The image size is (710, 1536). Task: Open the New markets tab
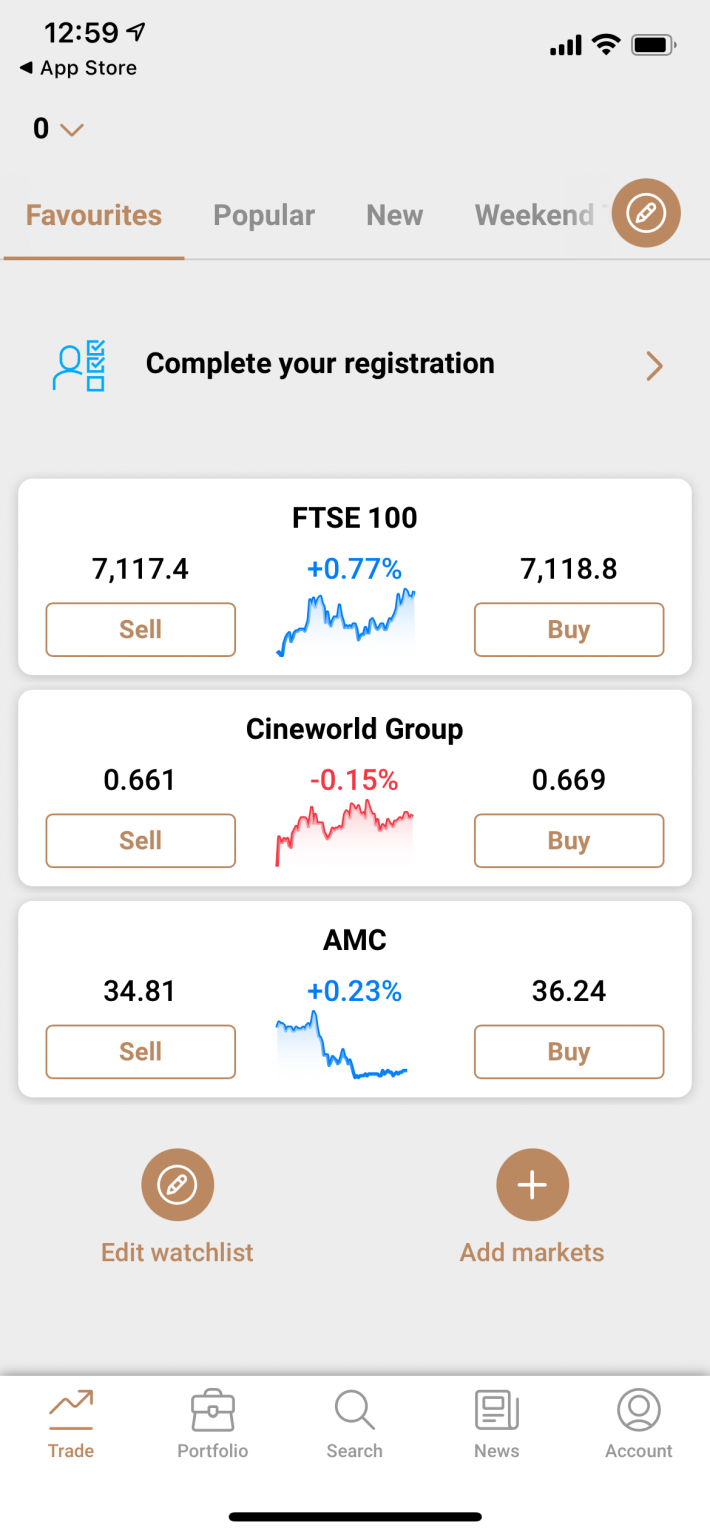click(x=394, y=214)
